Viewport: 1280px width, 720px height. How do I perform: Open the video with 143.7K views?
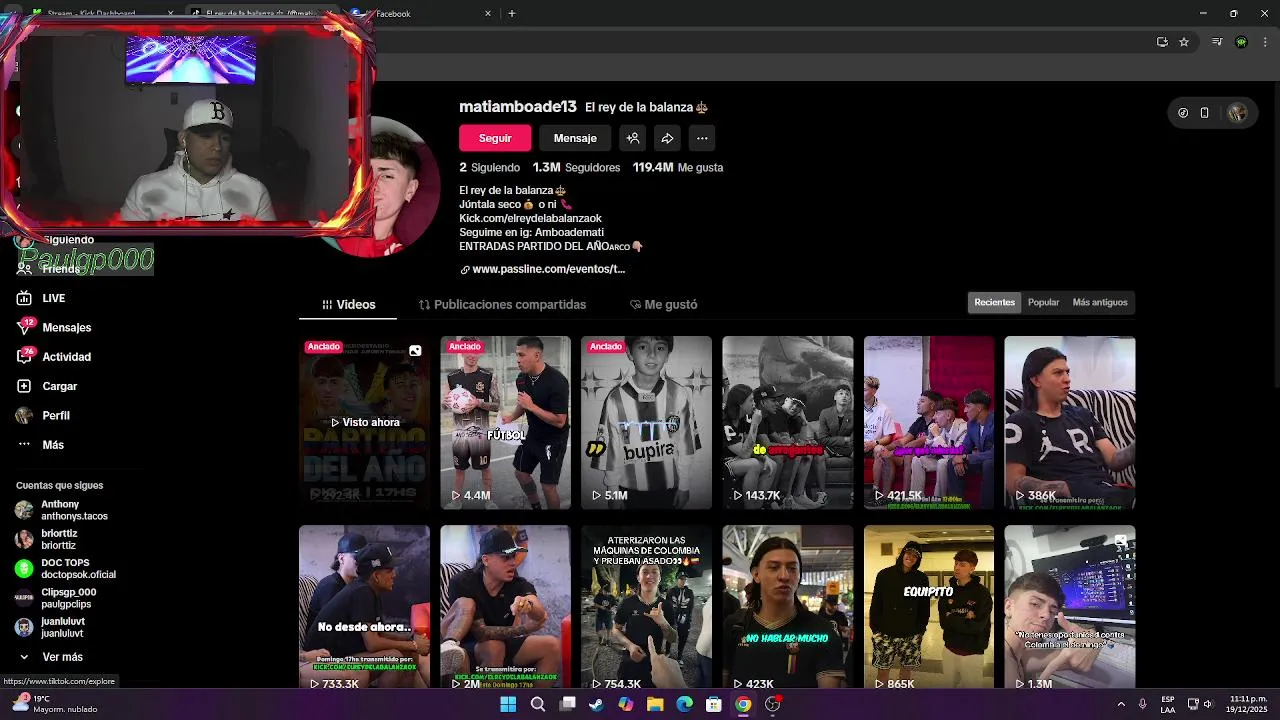pos(787,423)
